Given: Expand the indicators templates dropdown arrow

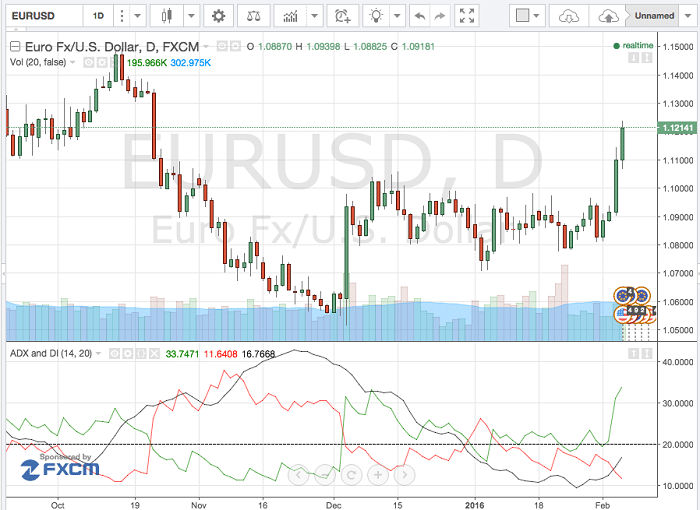Looking at the screenshot, I should click(314, 16).
